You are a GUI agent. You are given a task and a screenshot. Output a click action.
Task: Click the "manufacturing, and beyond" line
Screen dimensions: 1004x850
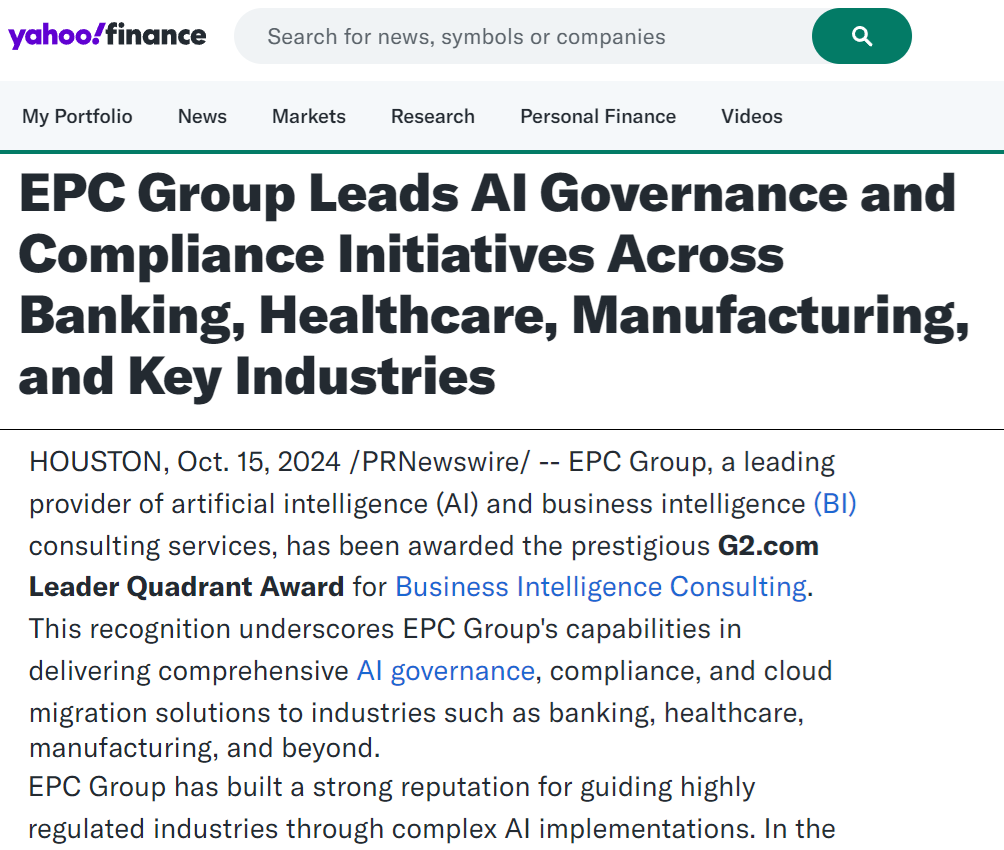[204, 747]
